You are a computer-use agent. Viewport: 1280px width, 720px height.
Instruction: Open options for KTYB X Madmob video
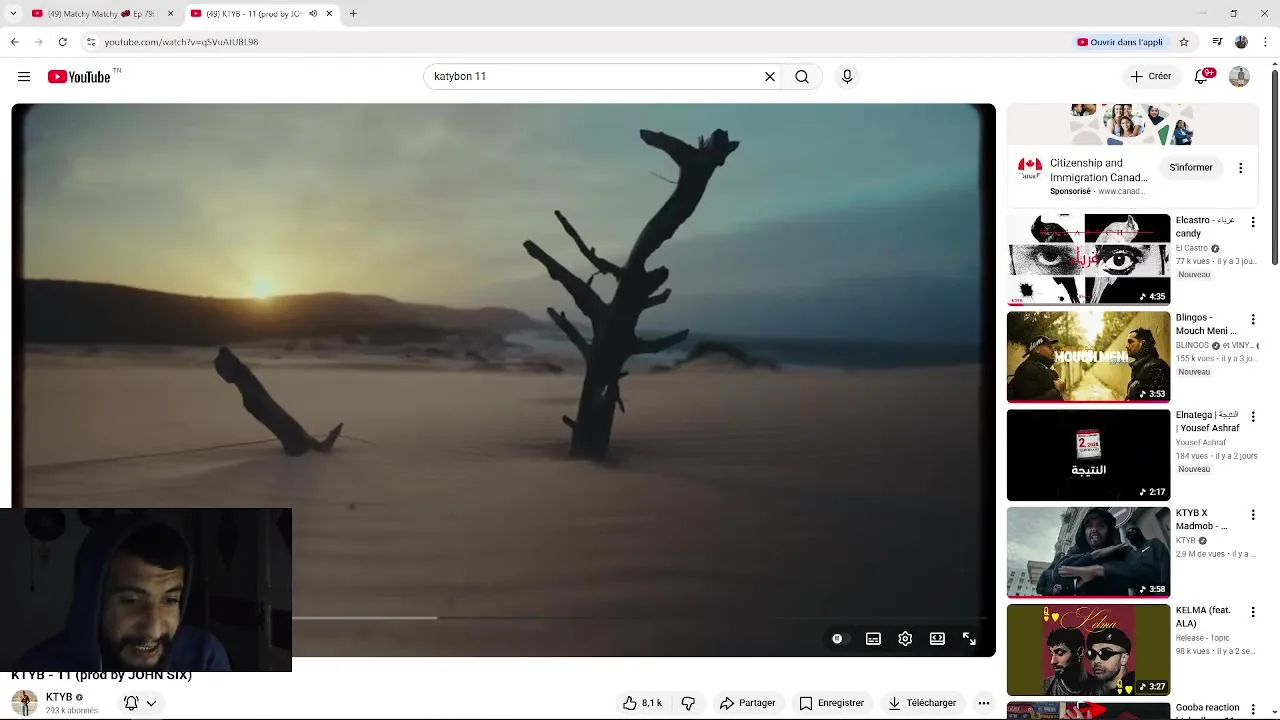point(1253,514)
